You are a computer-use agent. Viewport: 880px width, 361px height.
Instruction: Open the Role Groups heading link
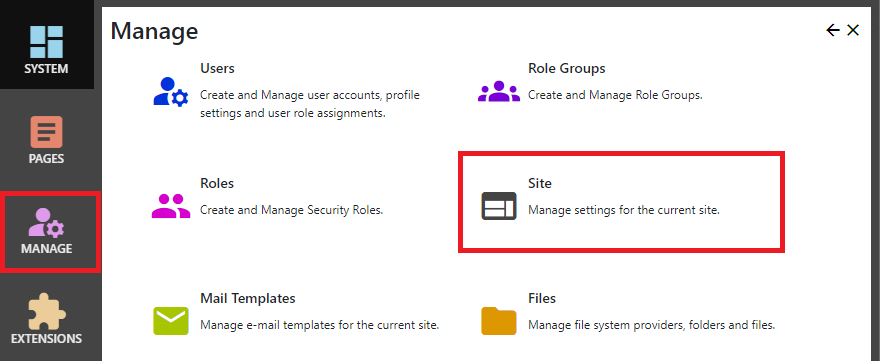567,68
